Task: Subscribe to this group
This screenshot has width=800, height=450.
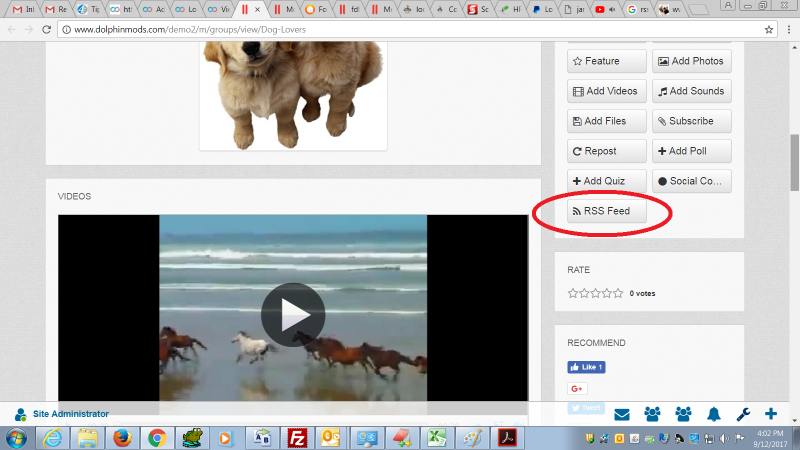Action: 691,121
